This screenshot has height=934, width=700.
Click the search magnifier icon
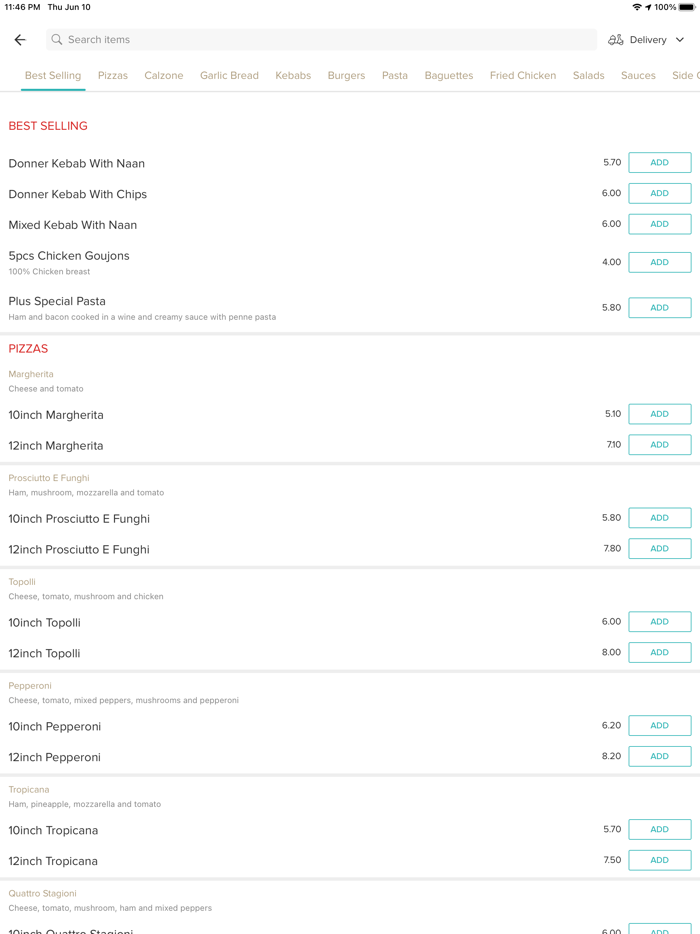coord(57,40)
